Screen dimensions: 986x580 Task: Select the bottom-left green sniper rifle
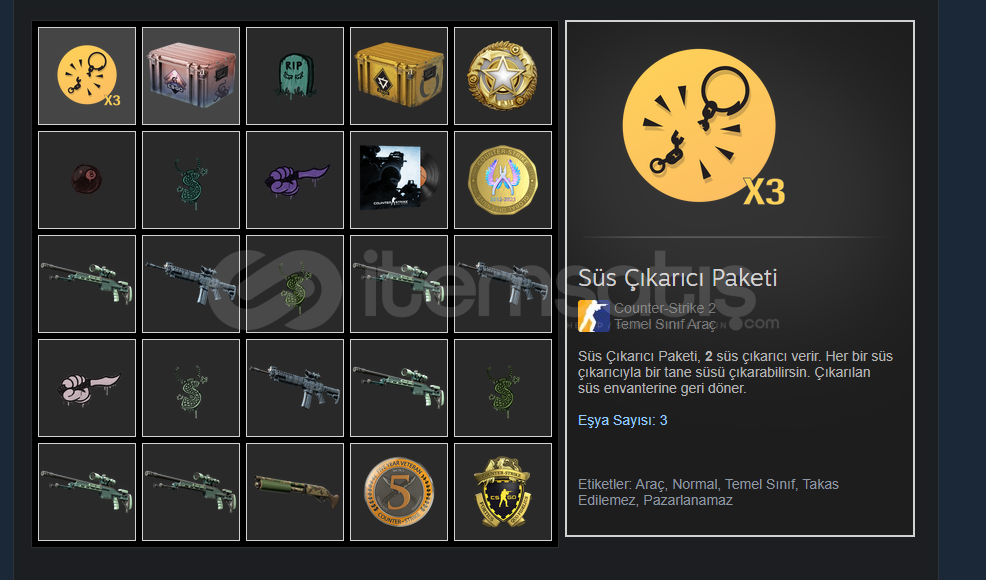(87, 492)
